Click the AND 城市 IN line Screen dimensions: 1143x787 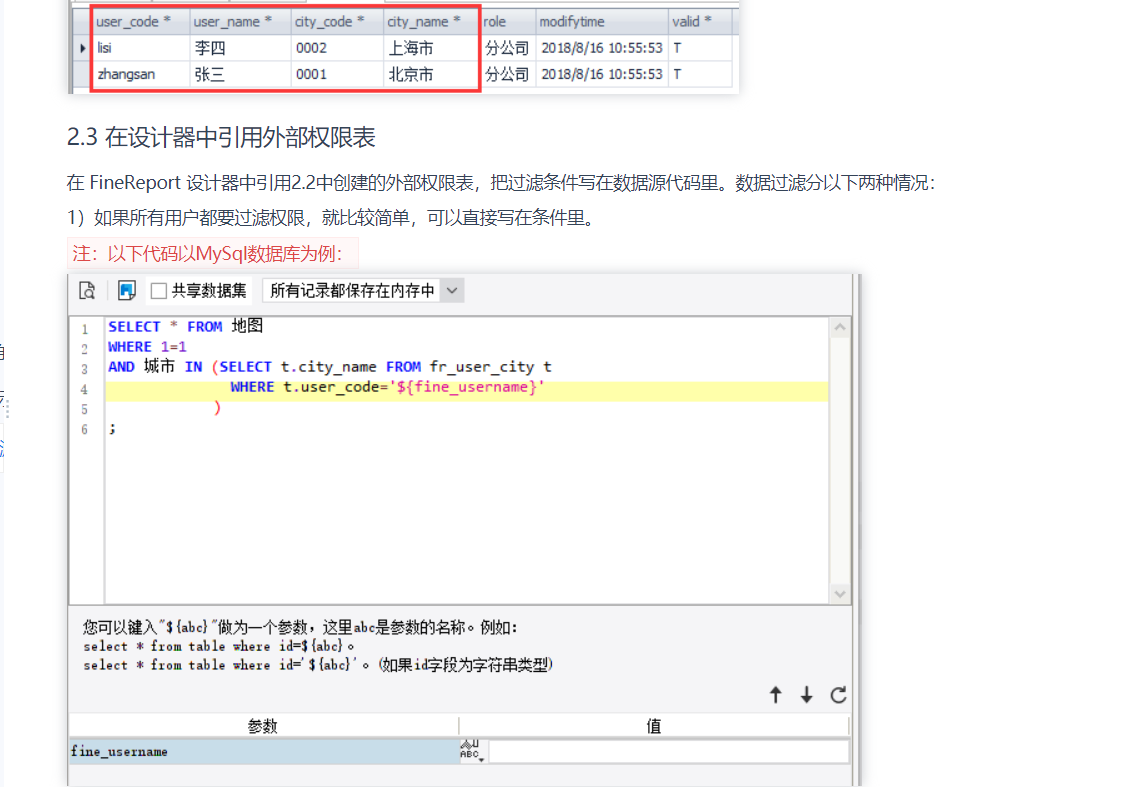[x=329, y=367]
